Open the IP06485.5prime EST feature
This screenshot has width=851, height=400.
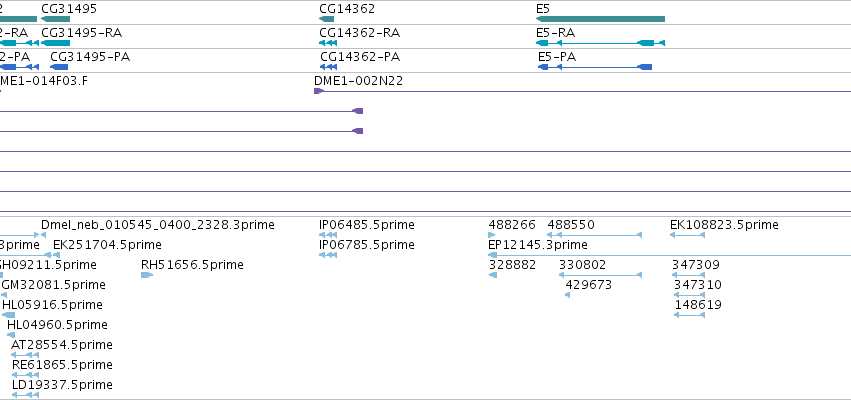coord(328,235)
